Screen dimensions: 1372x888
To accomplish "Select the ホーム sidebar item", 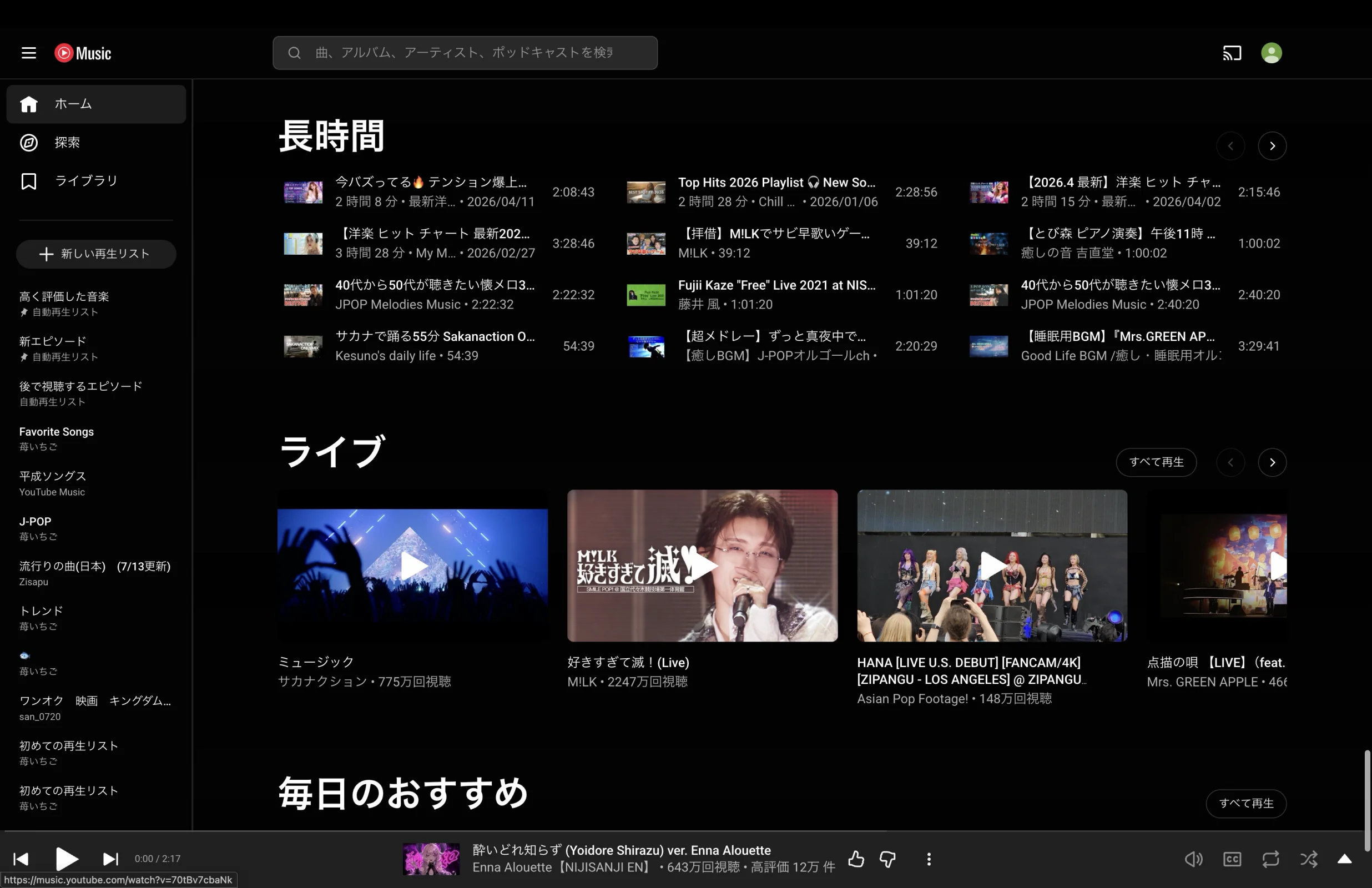I will (96, 104).
